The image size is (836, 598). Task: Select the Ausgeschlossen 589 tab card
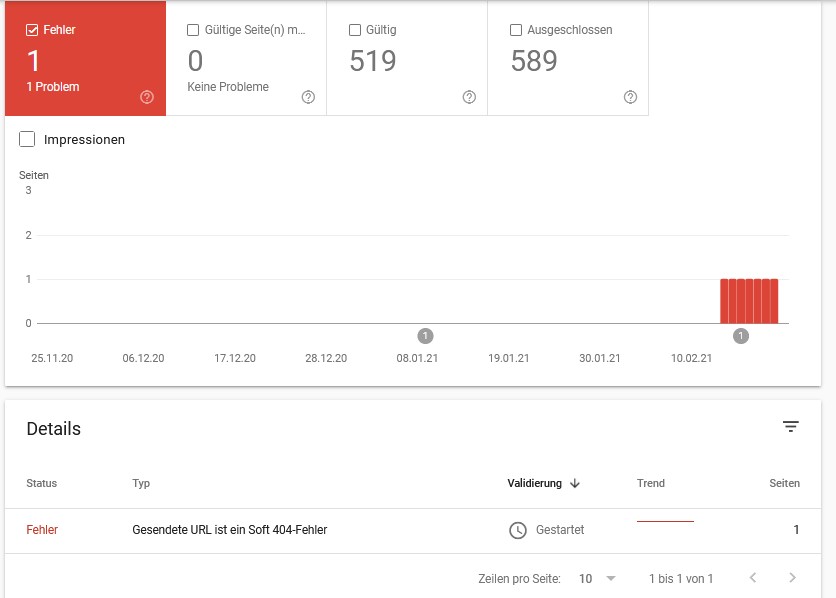(568, 58)
